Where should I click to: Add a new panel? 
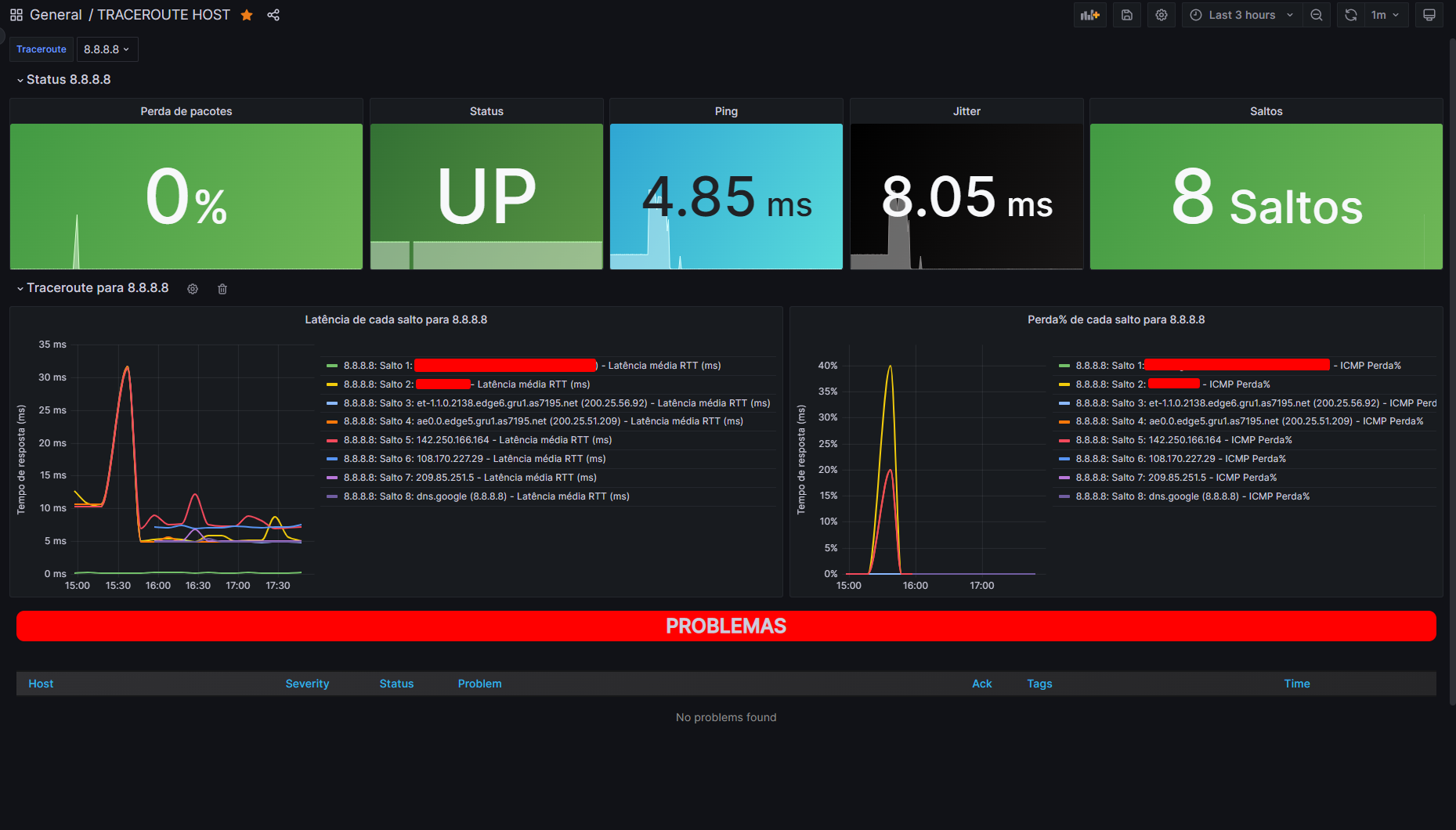click(1089, 15)
